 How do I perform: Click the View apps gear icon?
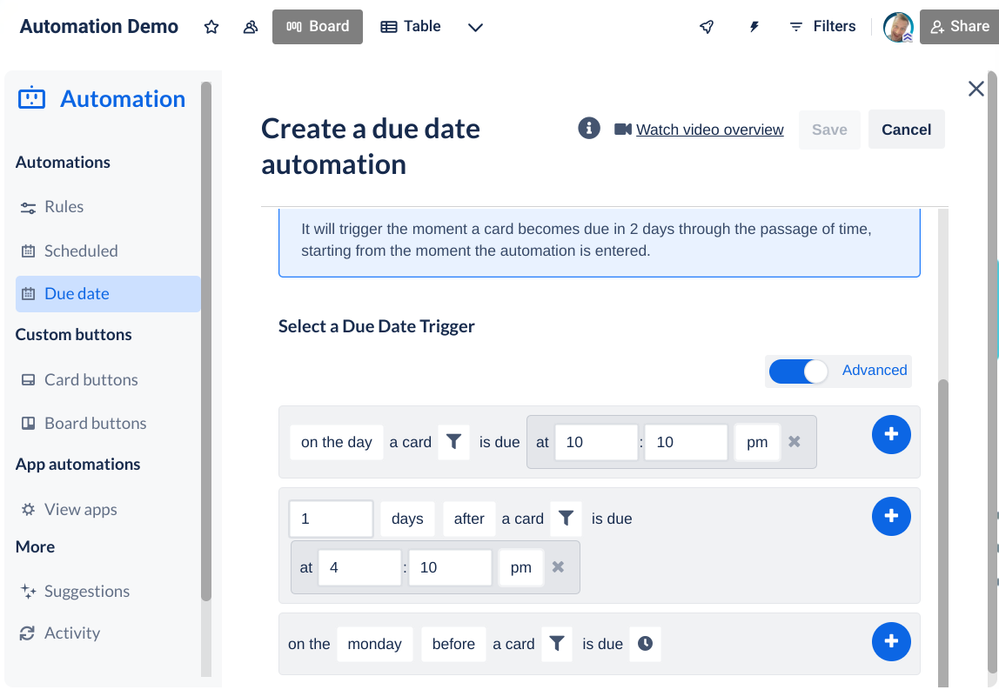(28, 509)
